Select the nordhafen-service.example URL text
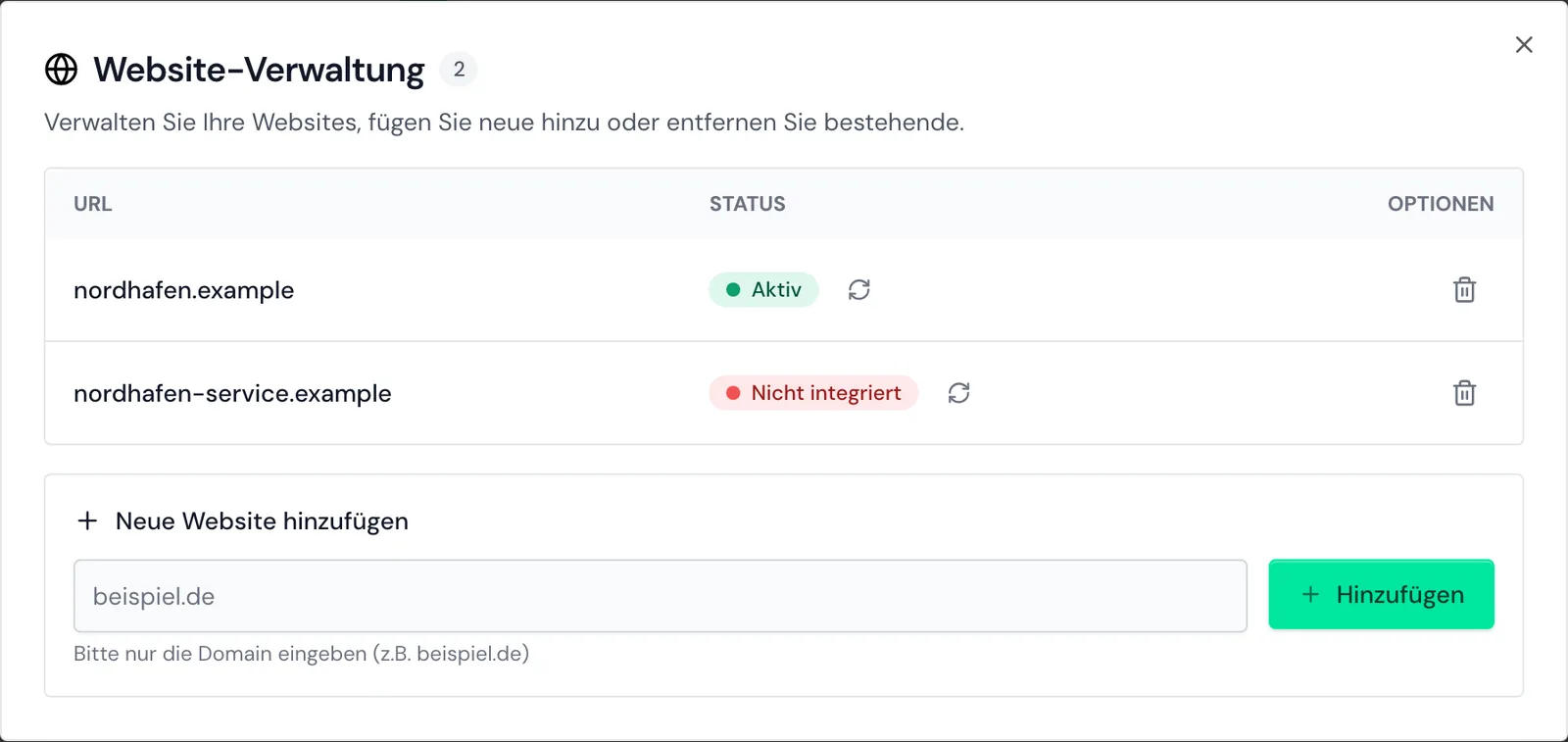 (232, 393)
